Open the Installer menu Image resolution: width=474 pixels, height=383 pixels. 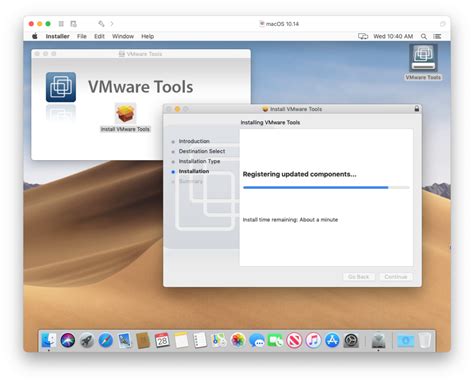click(57, 36)
